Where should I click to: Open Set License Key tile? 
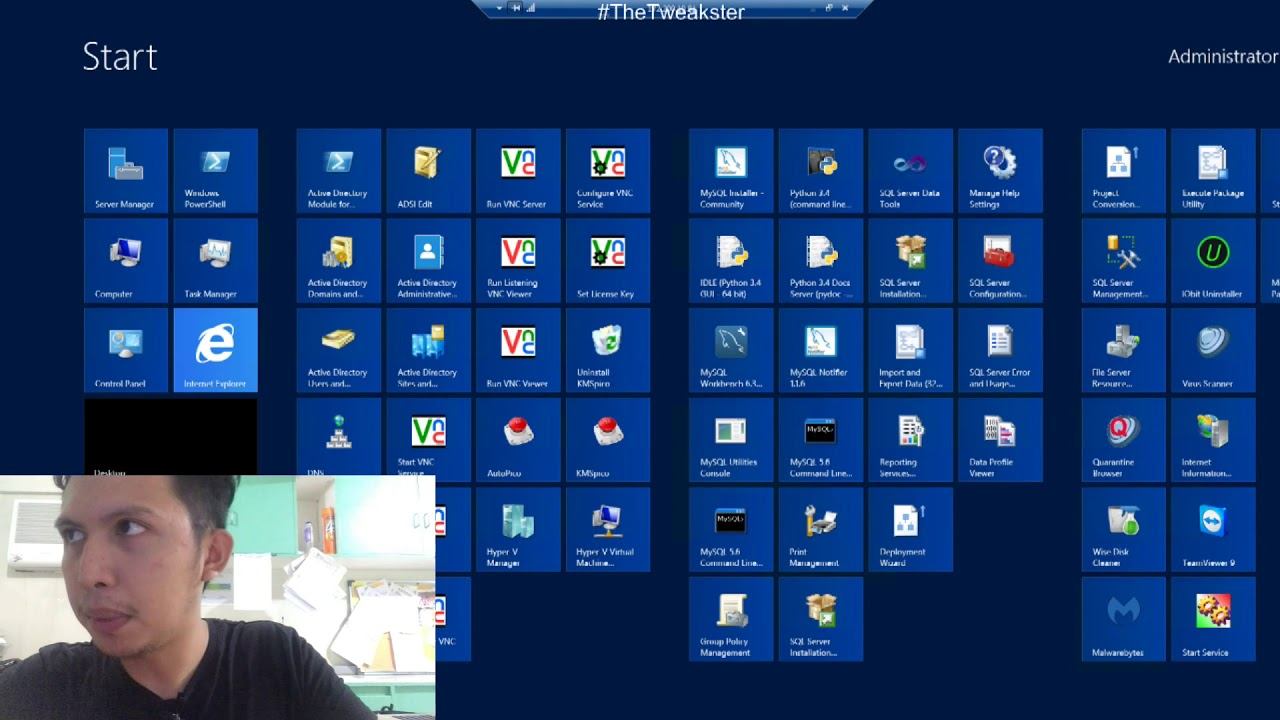point(608,261)
